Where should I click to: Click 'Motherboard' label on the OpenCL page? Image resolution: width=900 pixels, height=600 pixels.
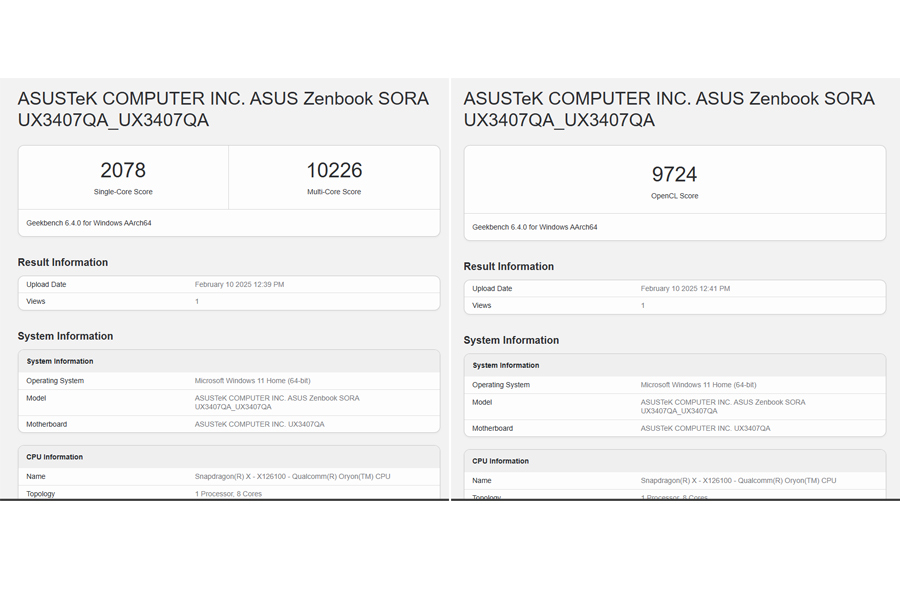(492, 428)
